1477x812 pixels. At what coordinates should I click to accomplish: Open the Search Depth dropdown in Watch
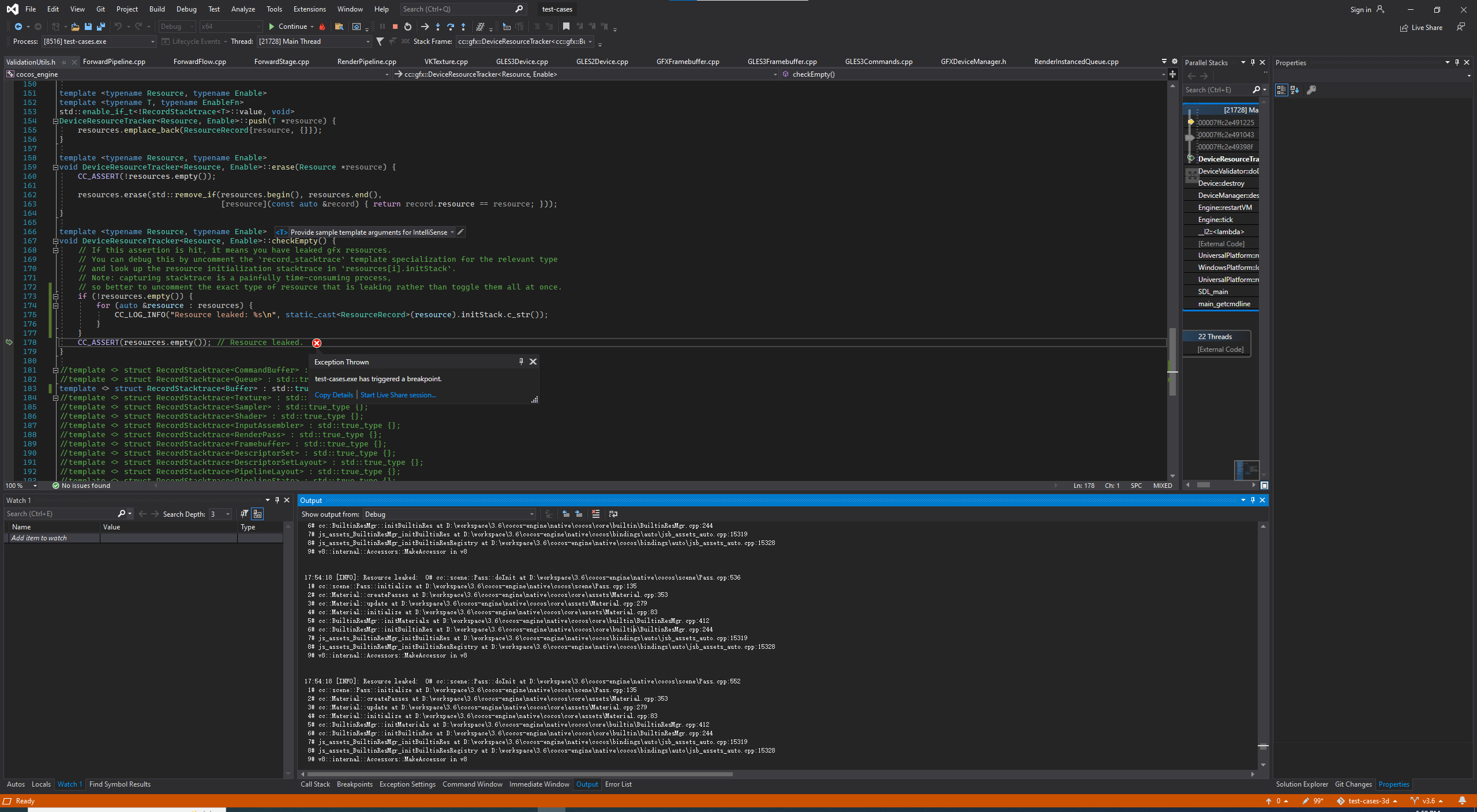point(220,514)
